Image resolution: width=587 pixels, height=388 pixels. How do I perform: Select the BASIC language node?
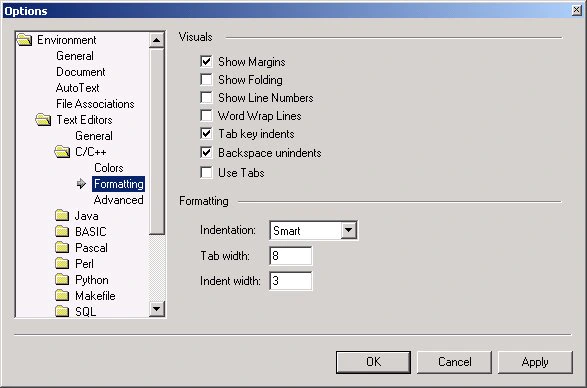pos(91,232)
